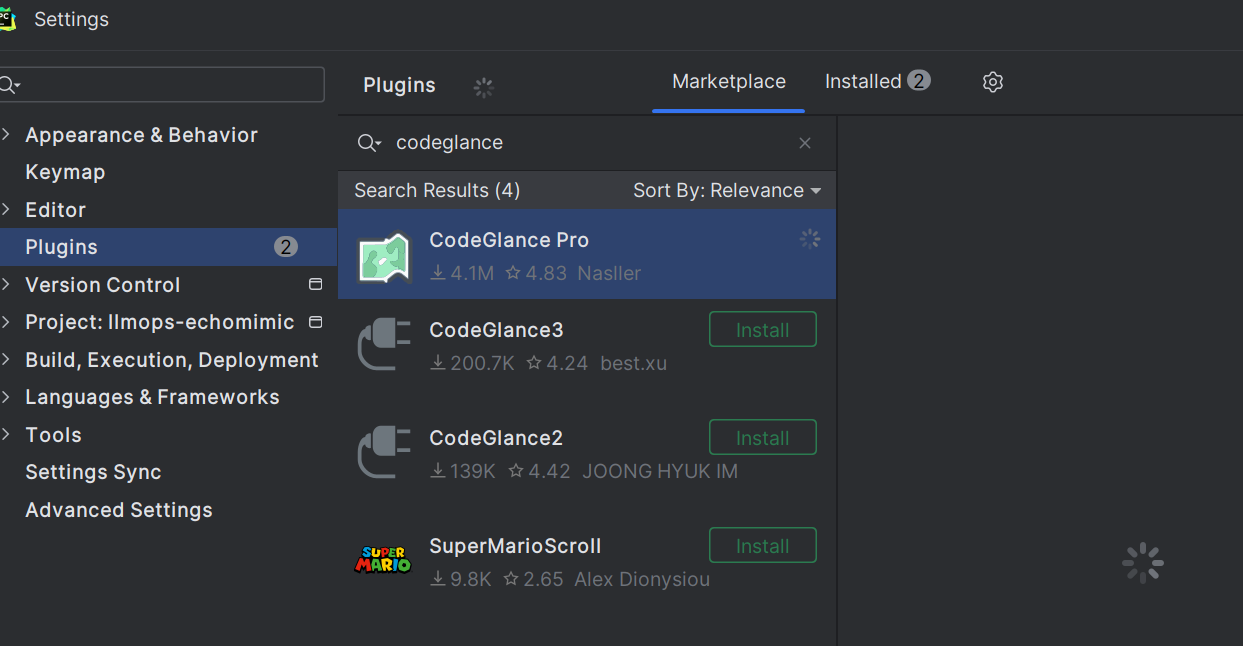Expand Languages & Frameworks node
1243x646 pixels.
pyautogui.click(x=6, y=397)
